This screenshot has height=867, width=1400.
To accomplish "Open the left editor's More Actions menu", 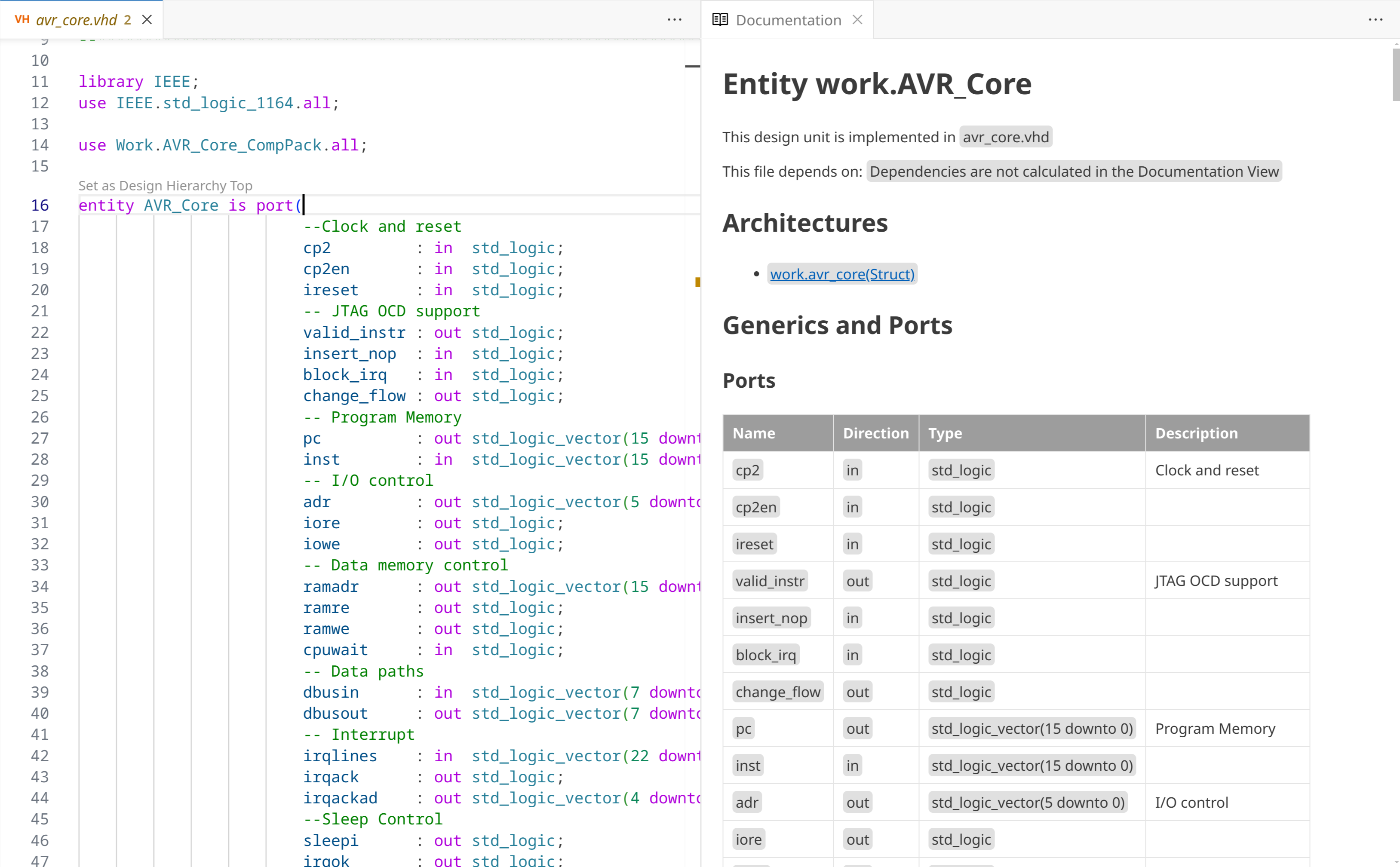I will (675, 20).
